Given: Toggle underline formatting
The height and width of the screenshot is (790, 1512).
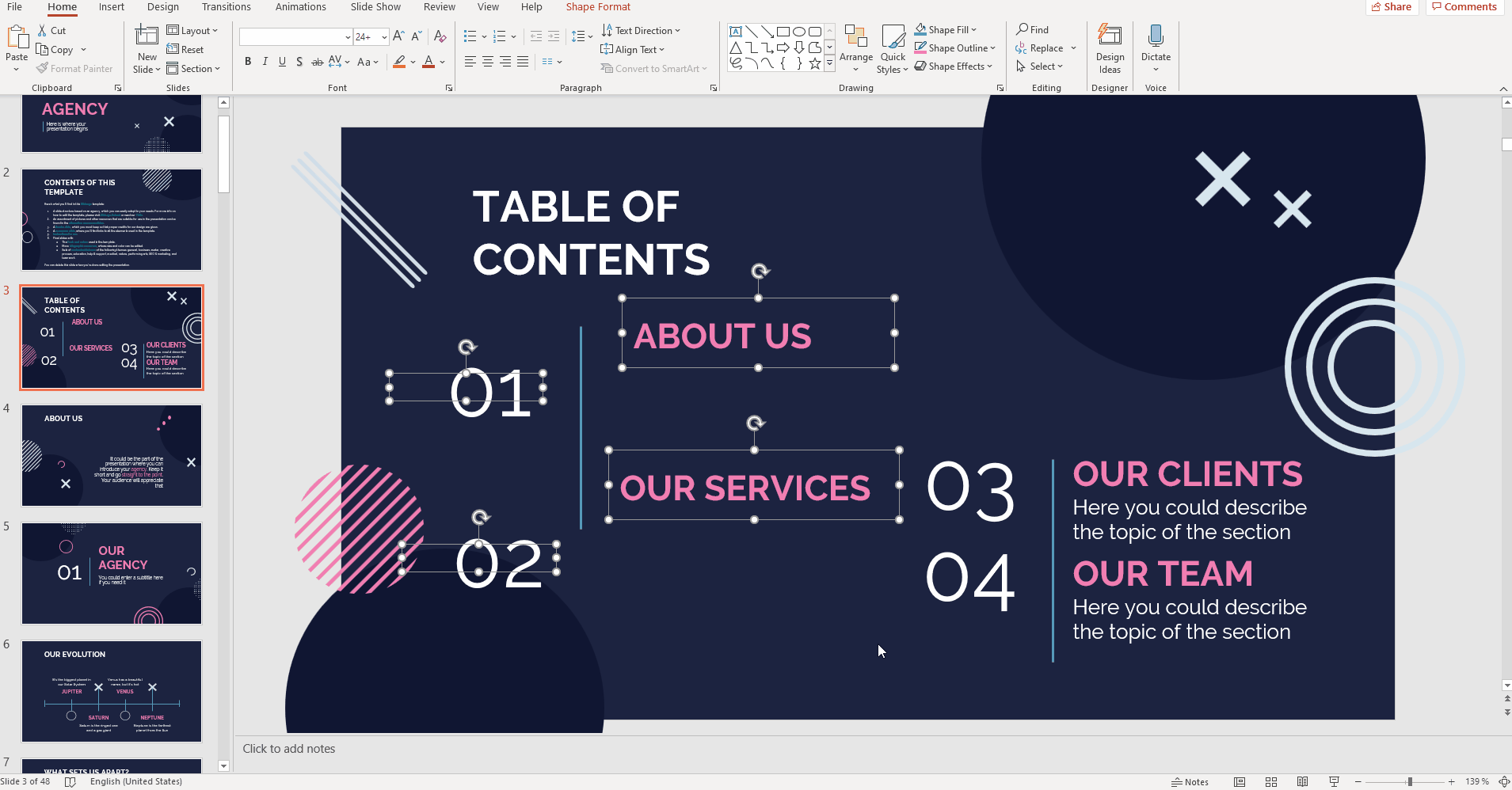Looking at the screenshot, I should pyautogui.click(x=282, y=62).
